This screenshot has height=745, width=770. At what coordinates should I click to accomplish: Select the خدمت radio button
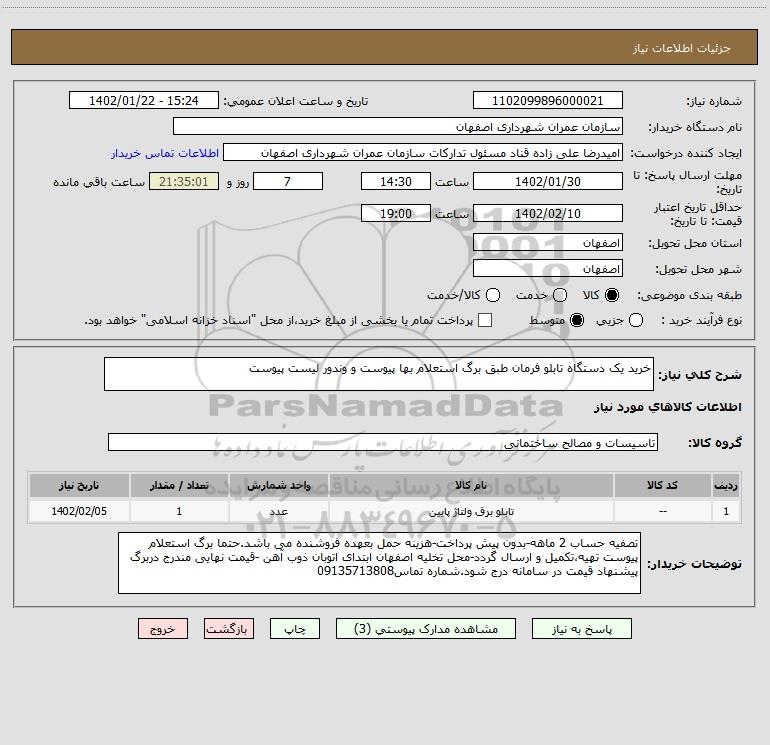560,295
